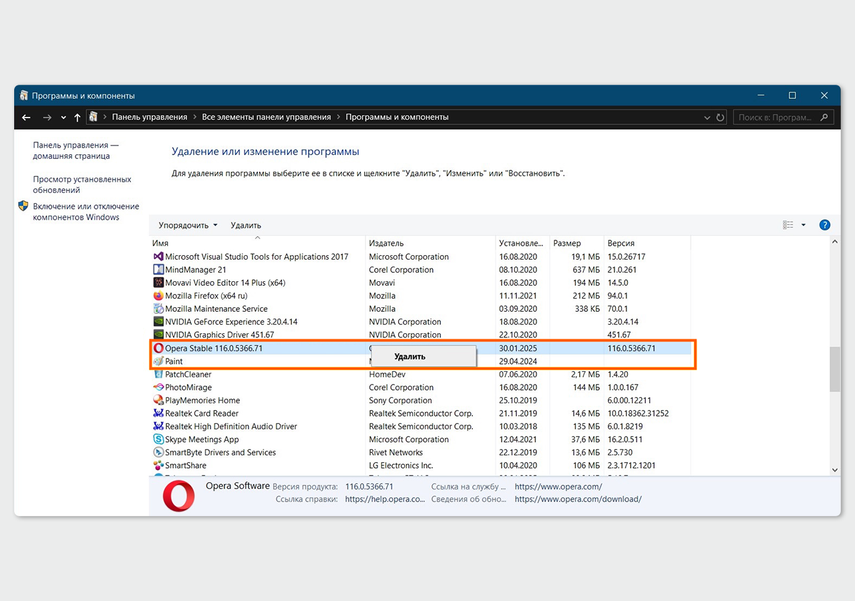This screenshot has width=855, height=601.
Task: Navigate back with the back arrow
Action: (x=27, y=117)
